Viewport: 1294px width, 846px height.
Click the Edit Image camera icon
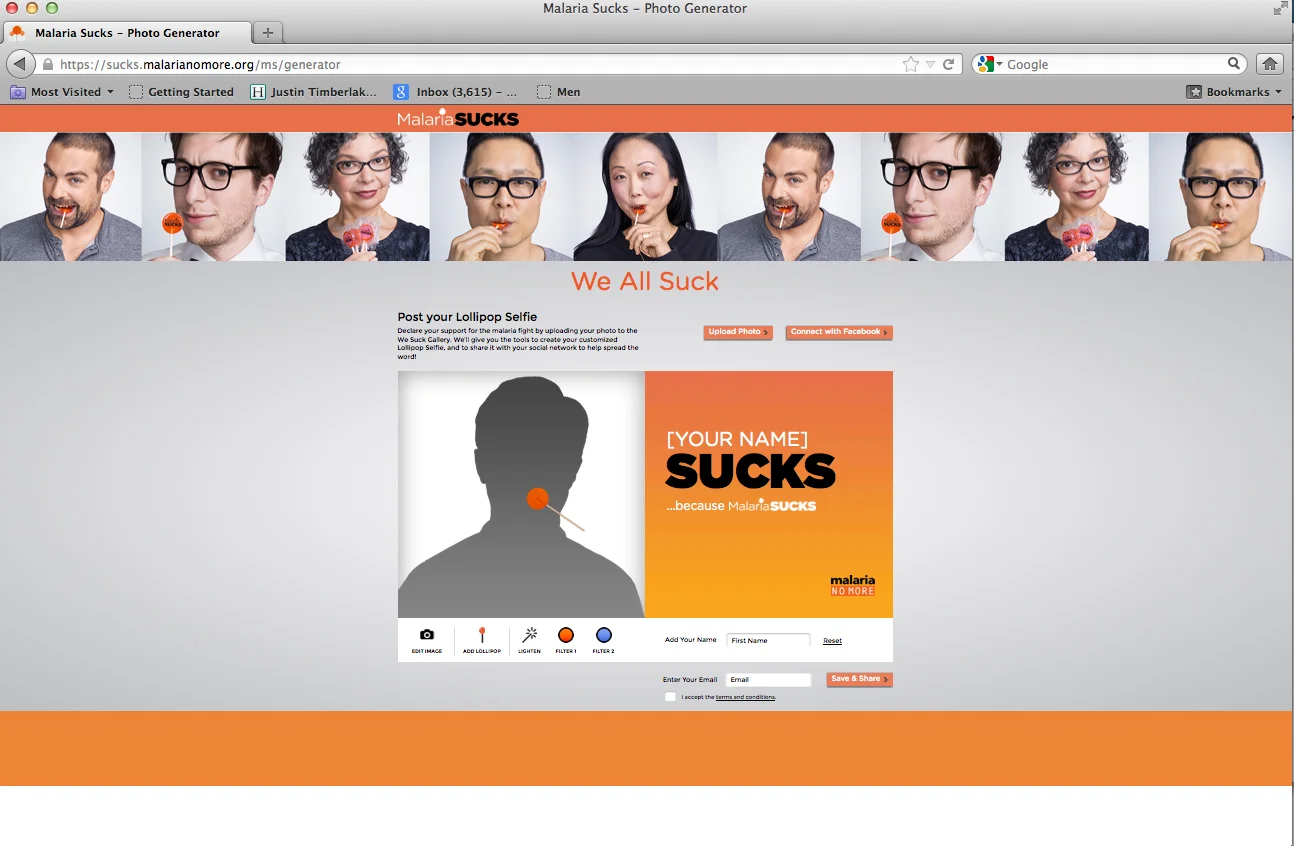click(427, 635)
